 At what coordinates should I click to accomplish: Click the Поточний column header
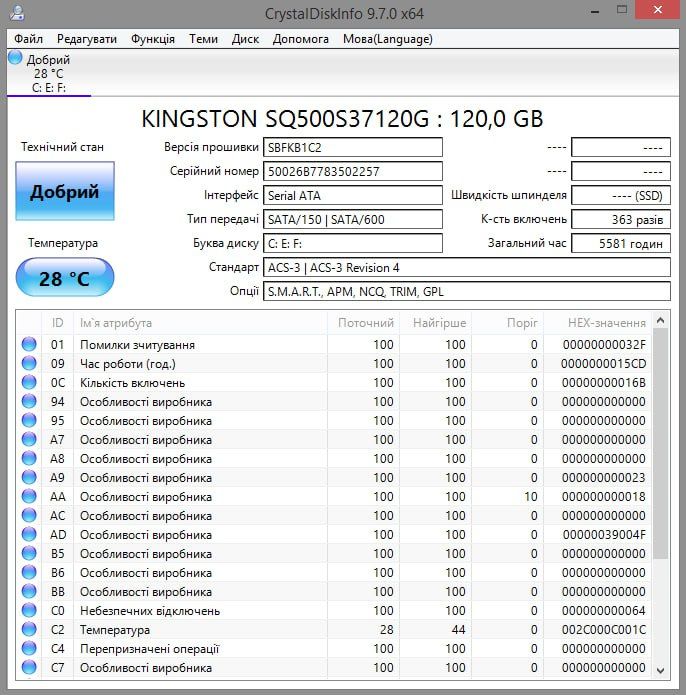point(363,323)
